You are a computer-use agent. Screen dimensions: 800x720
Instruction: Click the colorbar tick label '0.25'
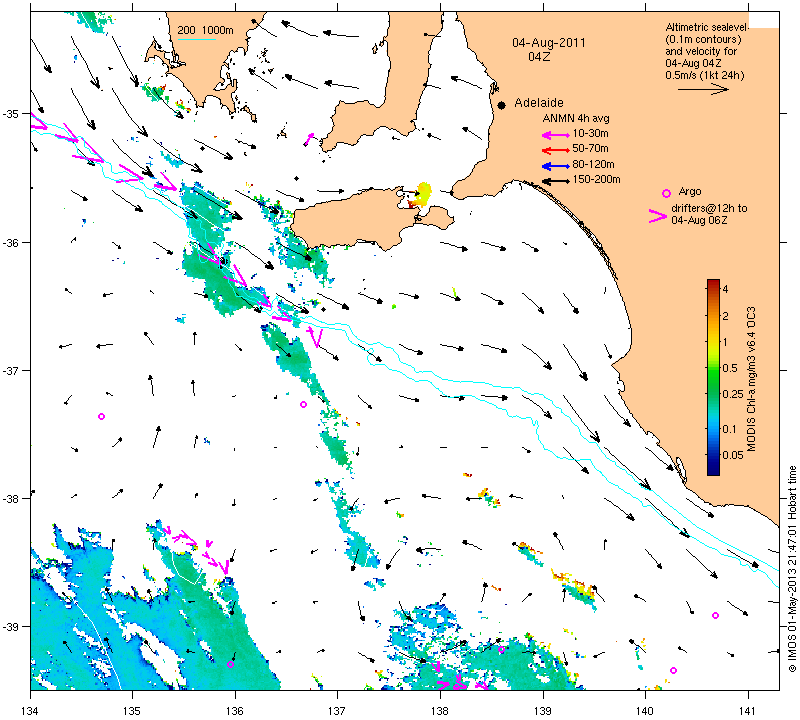click(x=733, y=394)
